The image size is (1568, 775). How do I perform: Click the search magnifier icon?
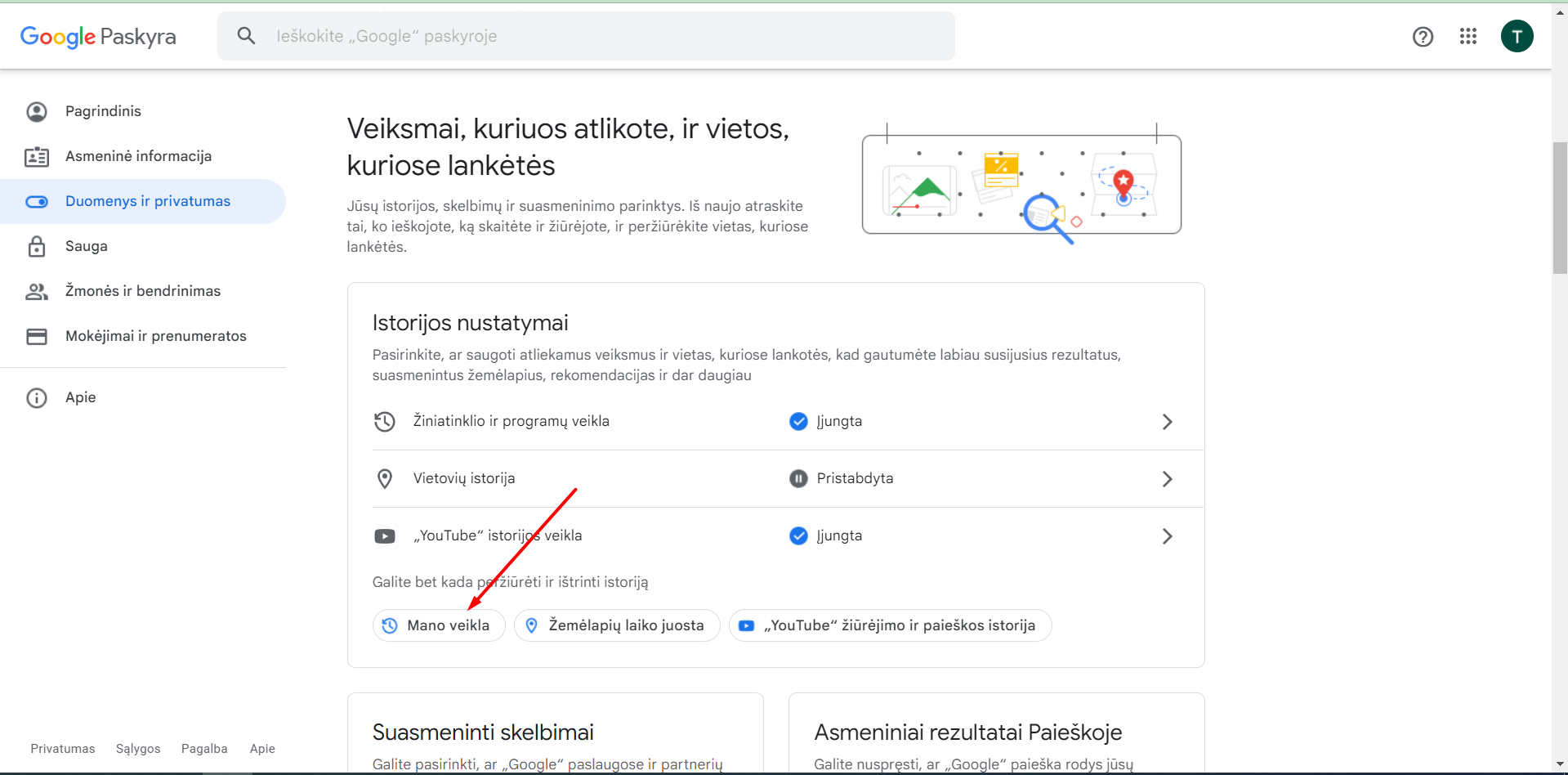(x=246, y=36)
